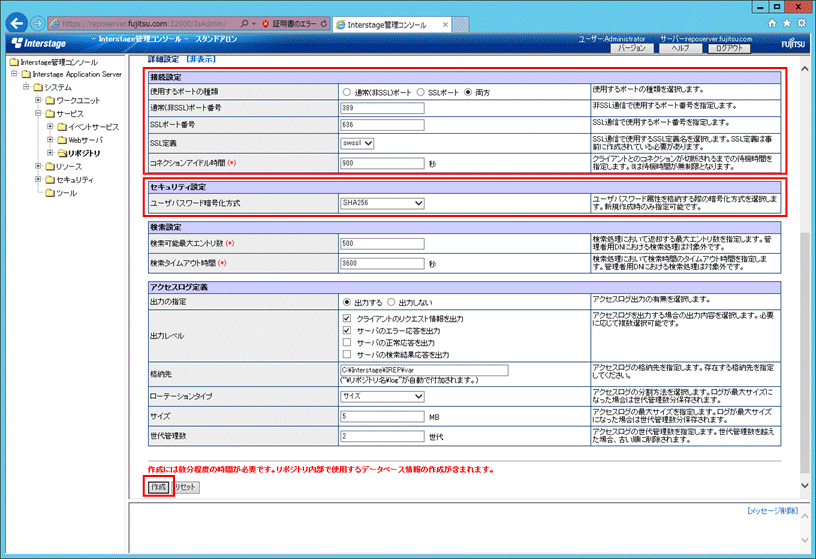Expand the リソース tree node
The width and height of the screenshot is (816, 559).
38,166
